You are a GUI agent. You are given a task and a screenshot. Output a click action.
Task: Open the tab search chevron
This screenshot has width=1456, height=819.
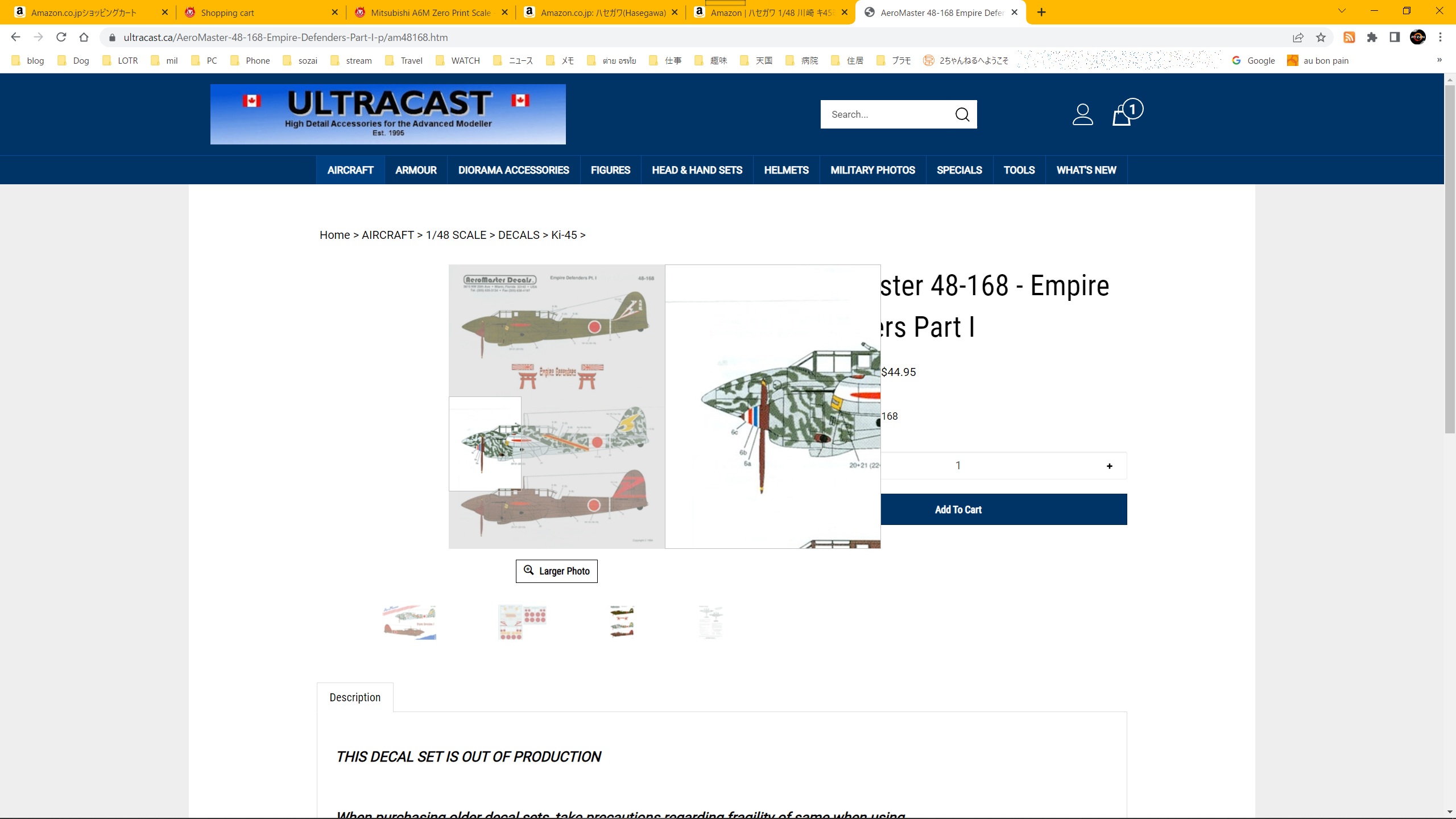point(1342,11)
